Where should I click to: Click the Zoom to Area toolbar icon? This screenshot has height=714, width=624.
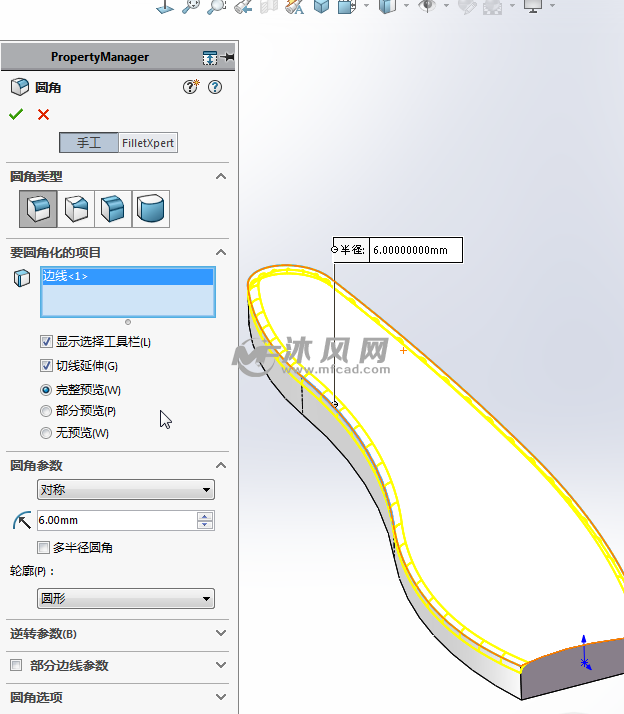[216, 6]
